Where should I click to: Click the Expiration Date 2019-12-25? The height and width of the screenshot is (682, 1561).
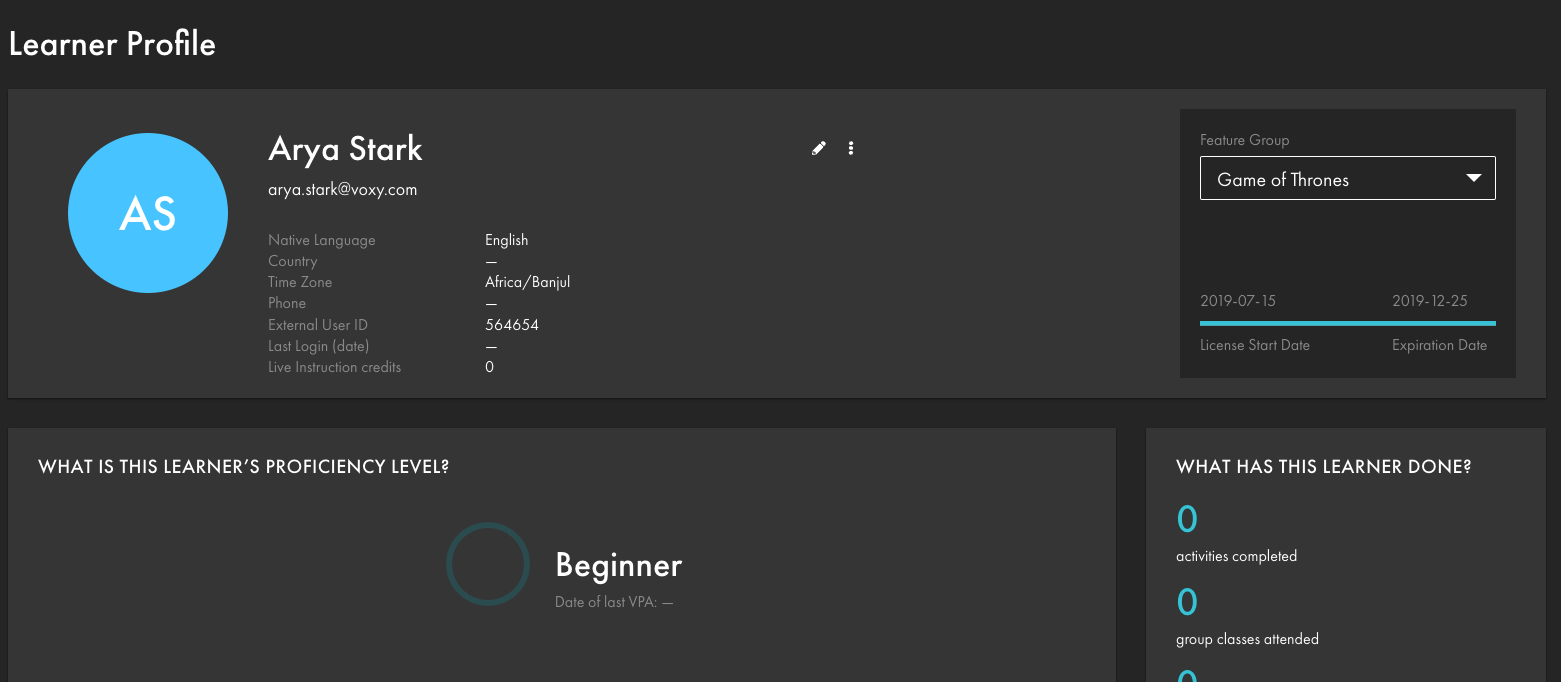click(1429, 300)
